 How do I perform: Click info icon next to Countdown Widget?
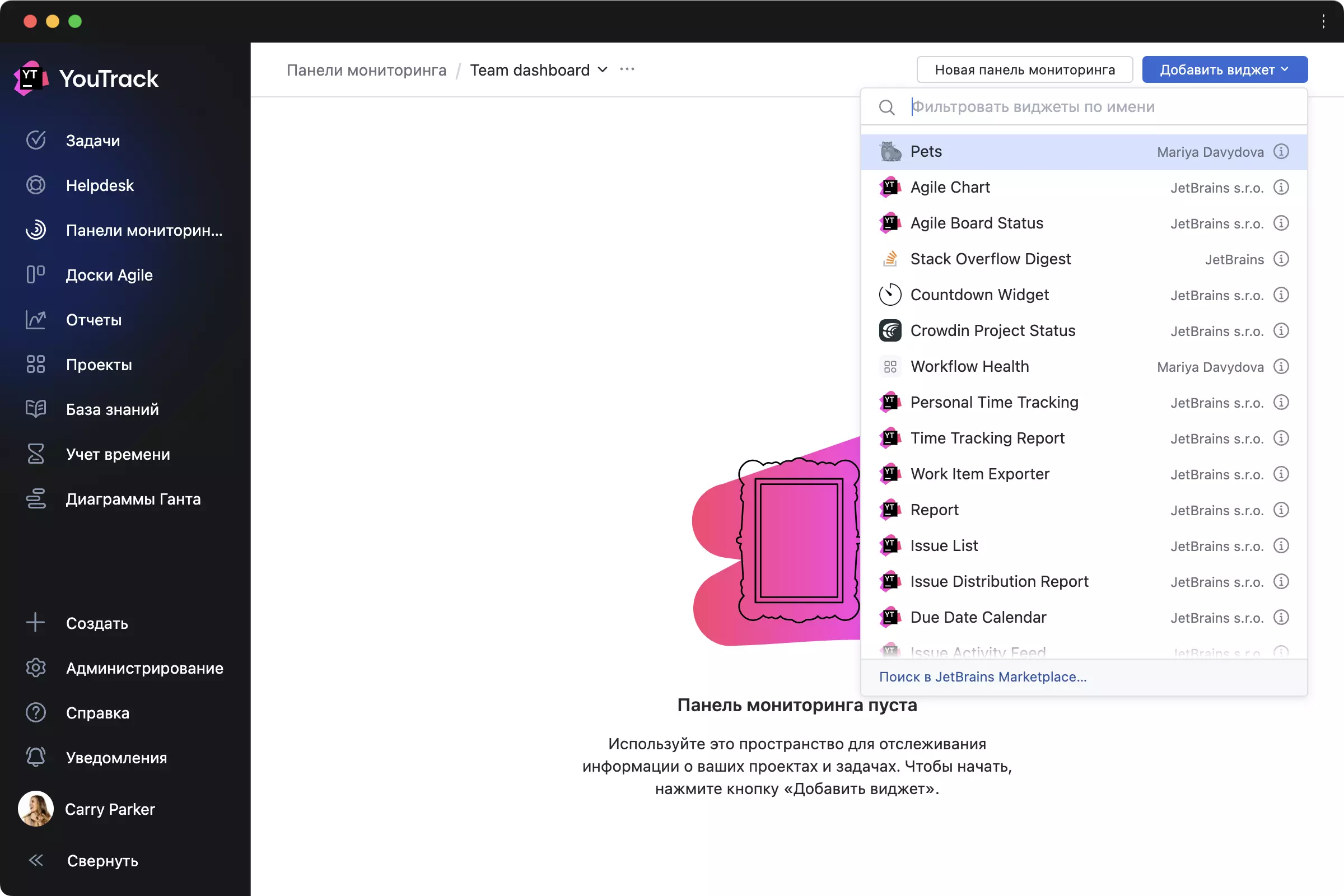coord(1281,294)
